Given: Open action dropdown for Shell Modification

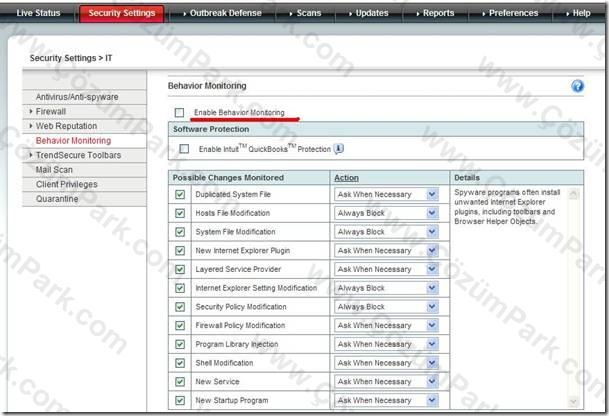Looking at the screenshot, I should 386,363.
